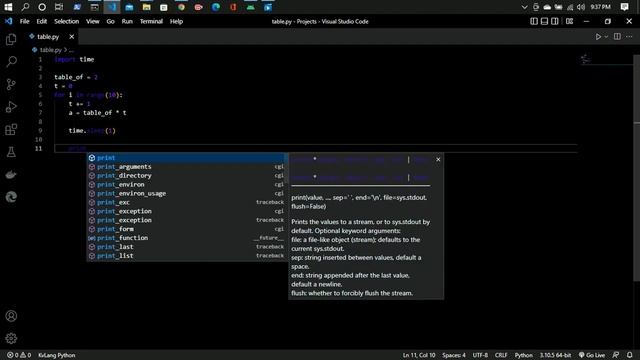Open the Accounts menu icon
The height and width of the screenshot is (360, 640).
(11, 316)
